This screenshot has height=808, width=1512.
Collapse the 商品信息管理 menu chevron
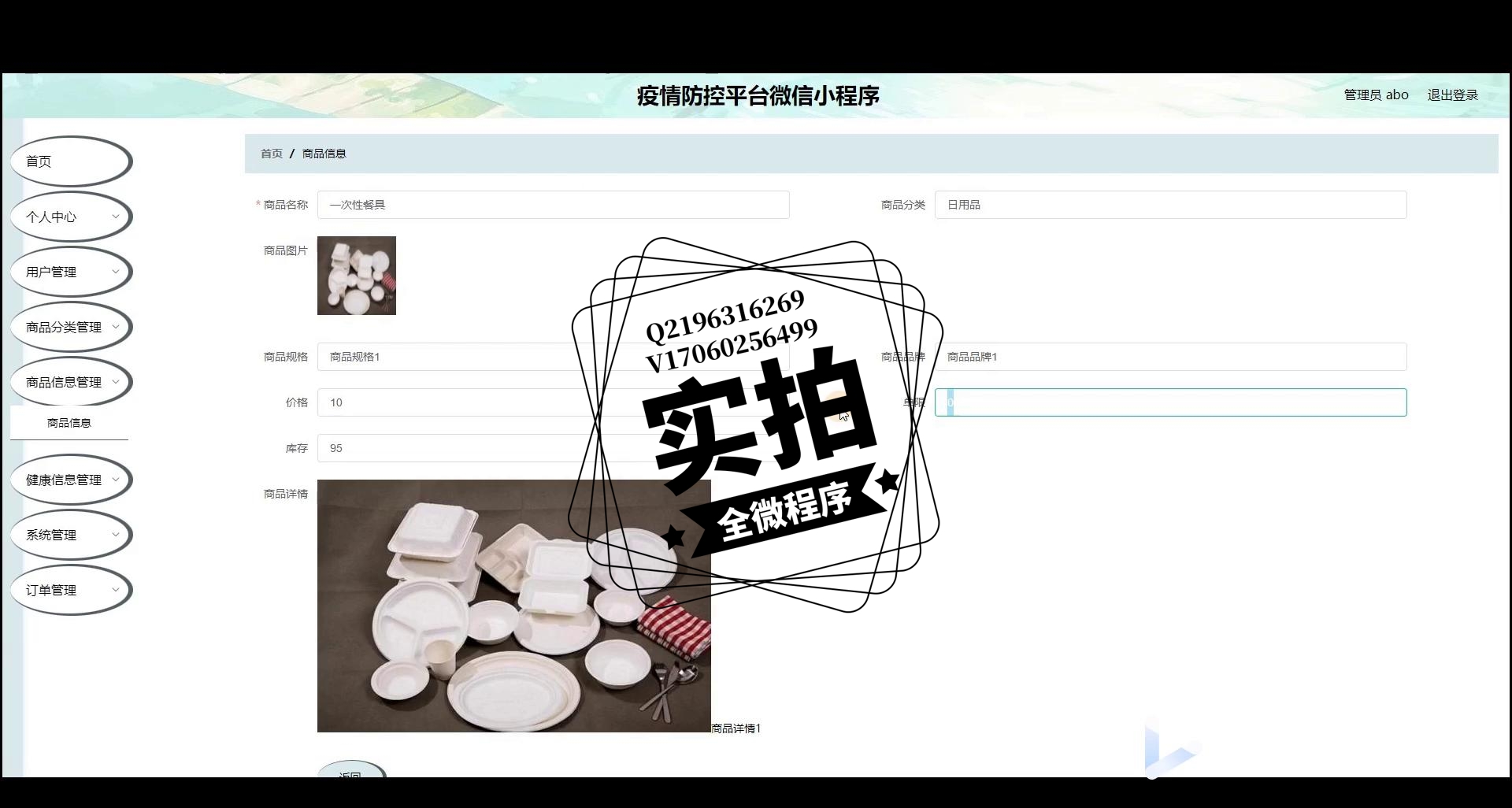tap(116, 382)
